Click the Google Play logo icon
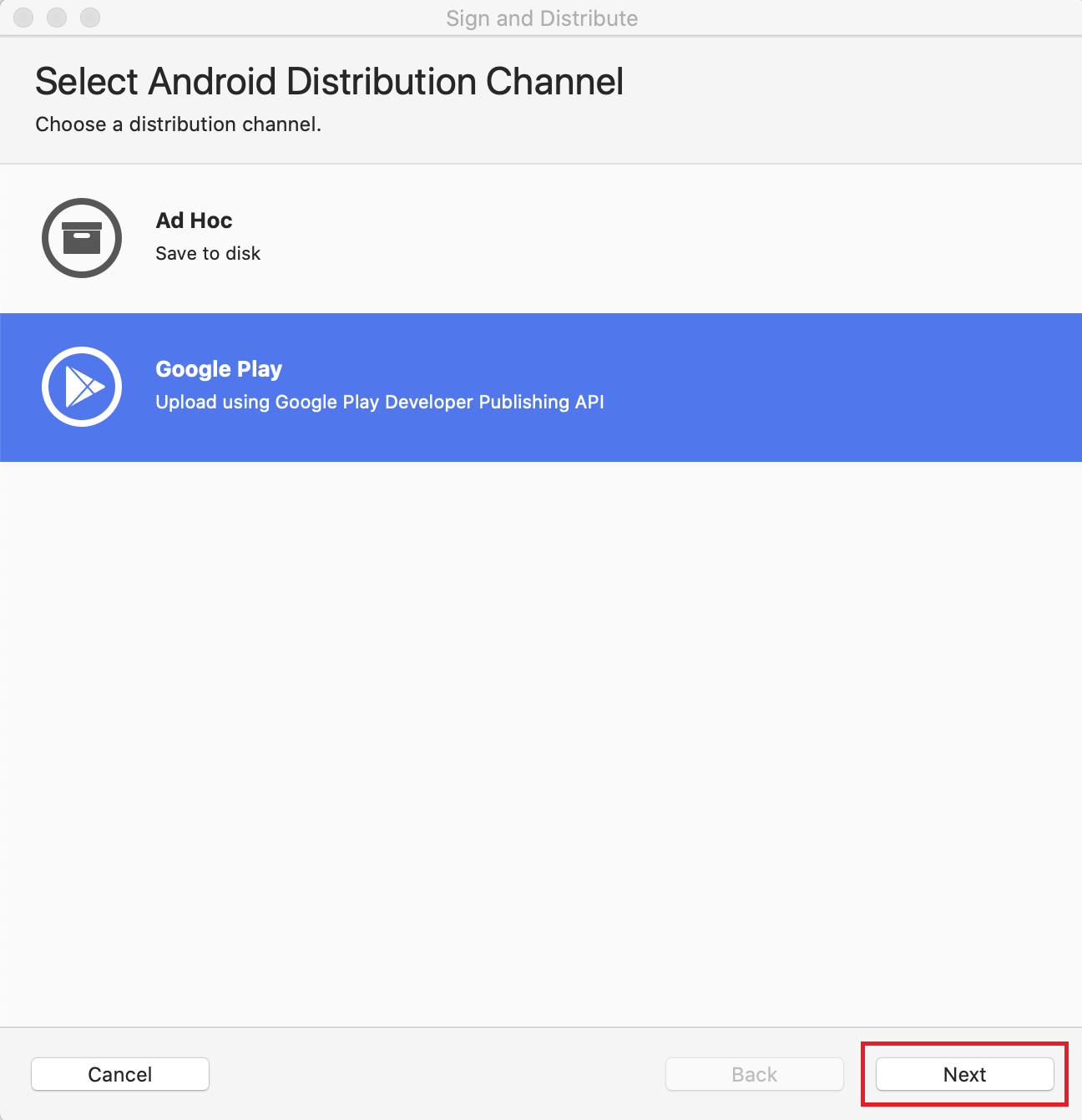Screen dimensions: 1082x1120 82,387
